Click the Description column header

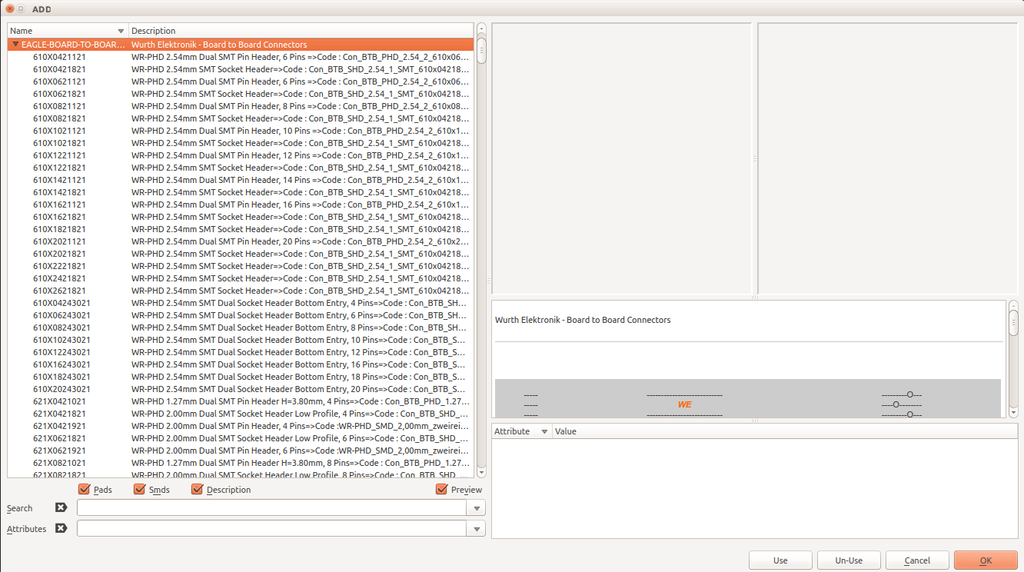tap(300, 31)
